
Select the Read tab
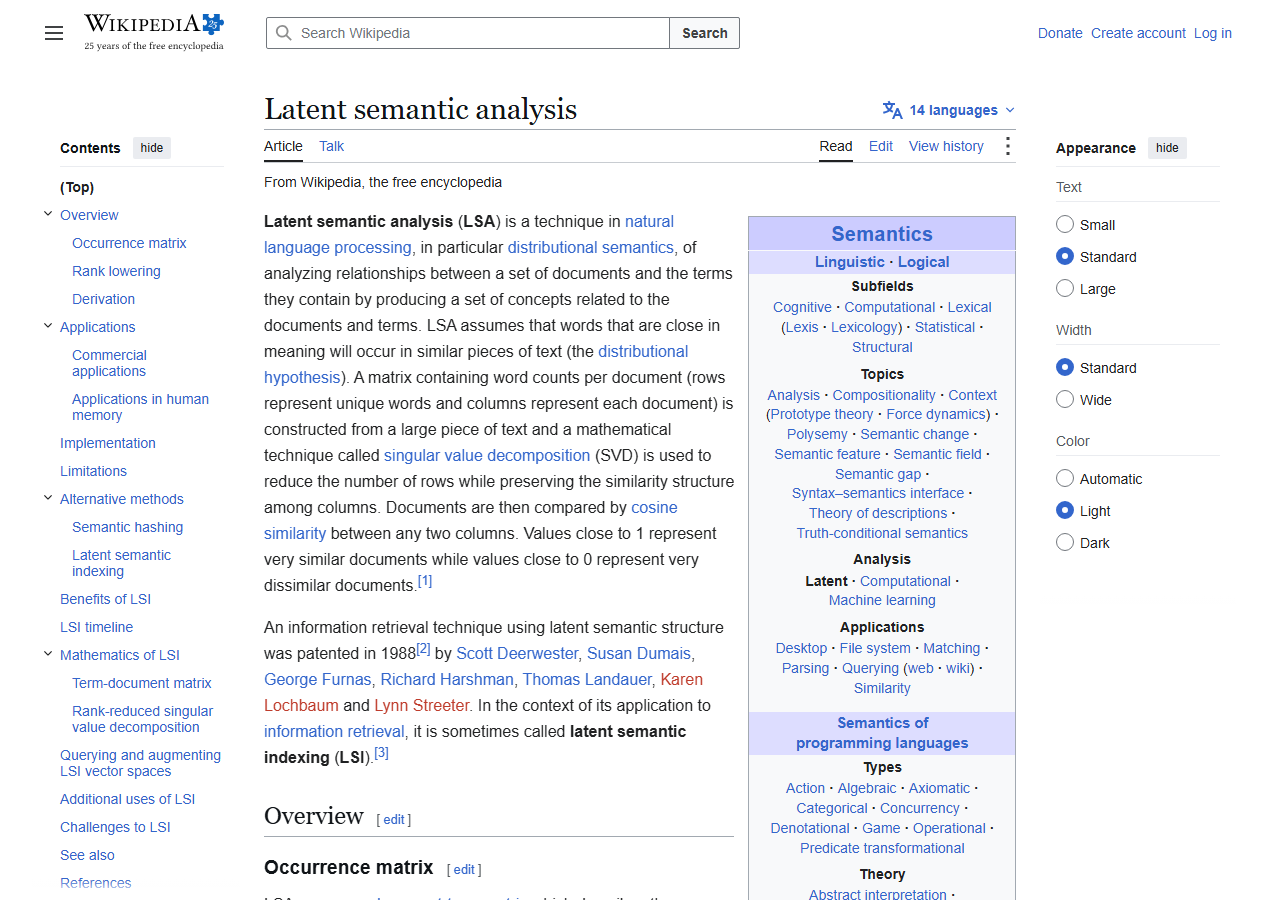pyautogui.click(x=836, y=146)
